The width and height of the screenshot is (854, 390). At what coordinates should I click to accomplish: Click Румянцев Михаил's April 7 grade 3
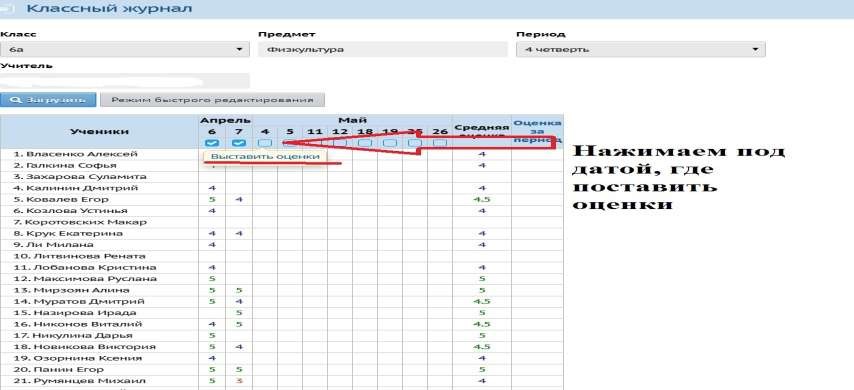click(239, 381)
